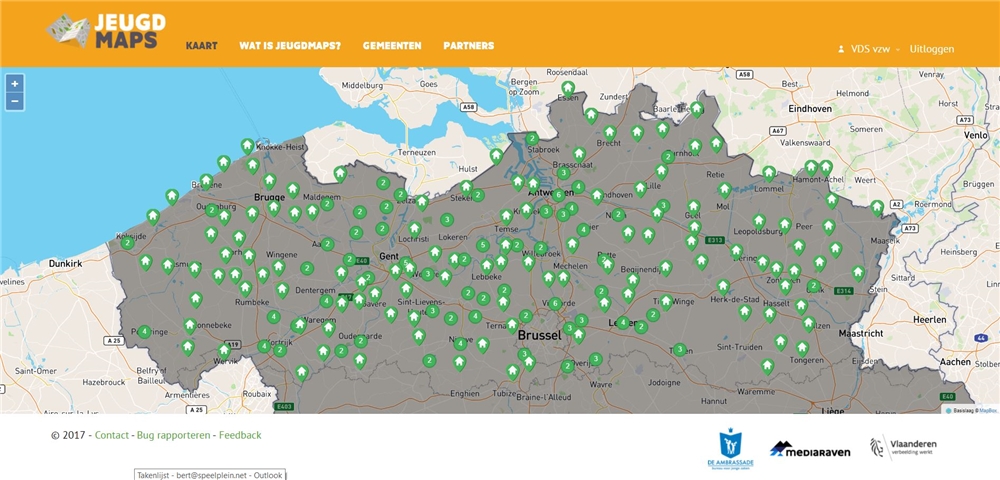Click the De Ambrassade partner logo

(730, 449)
